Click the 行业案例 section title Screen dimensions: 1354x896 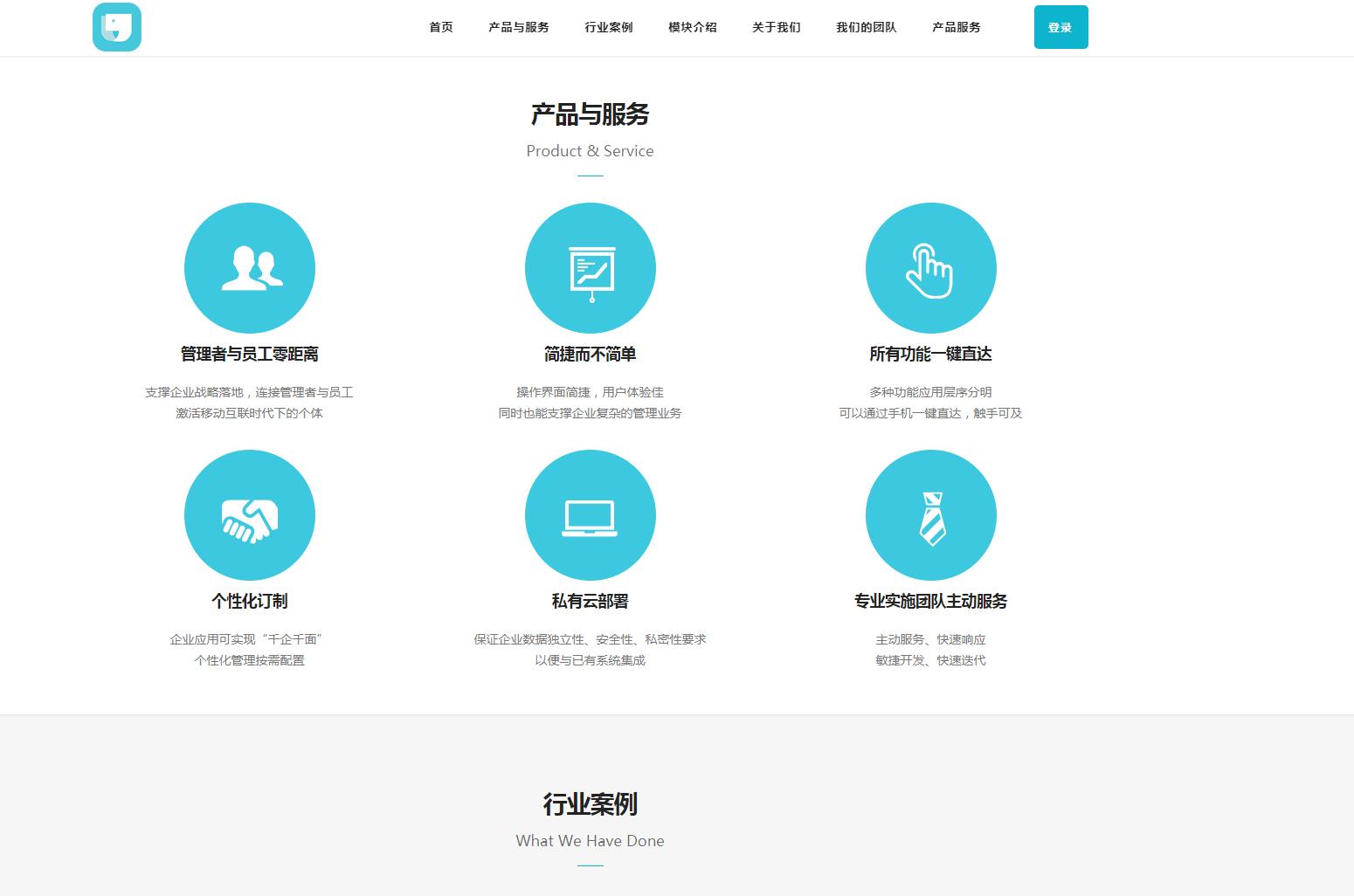[591, 803]
